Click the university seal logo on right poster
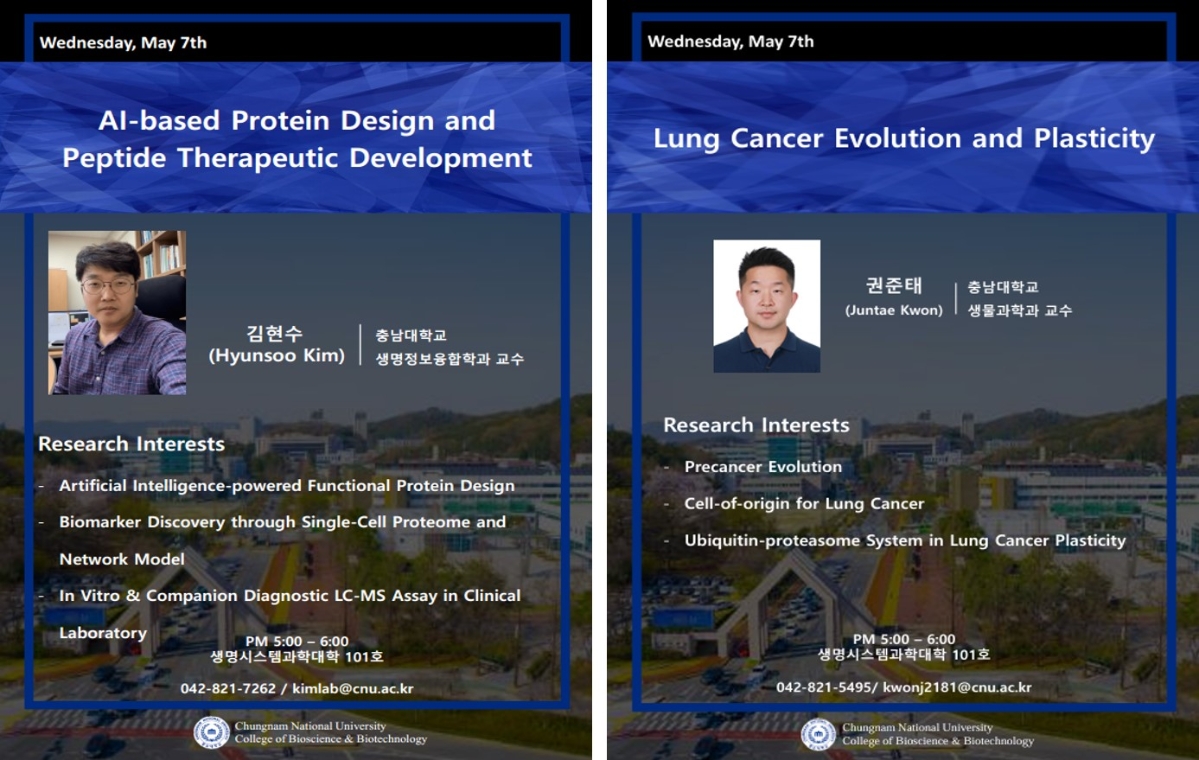1199x760 pixels. pos(819,734)
